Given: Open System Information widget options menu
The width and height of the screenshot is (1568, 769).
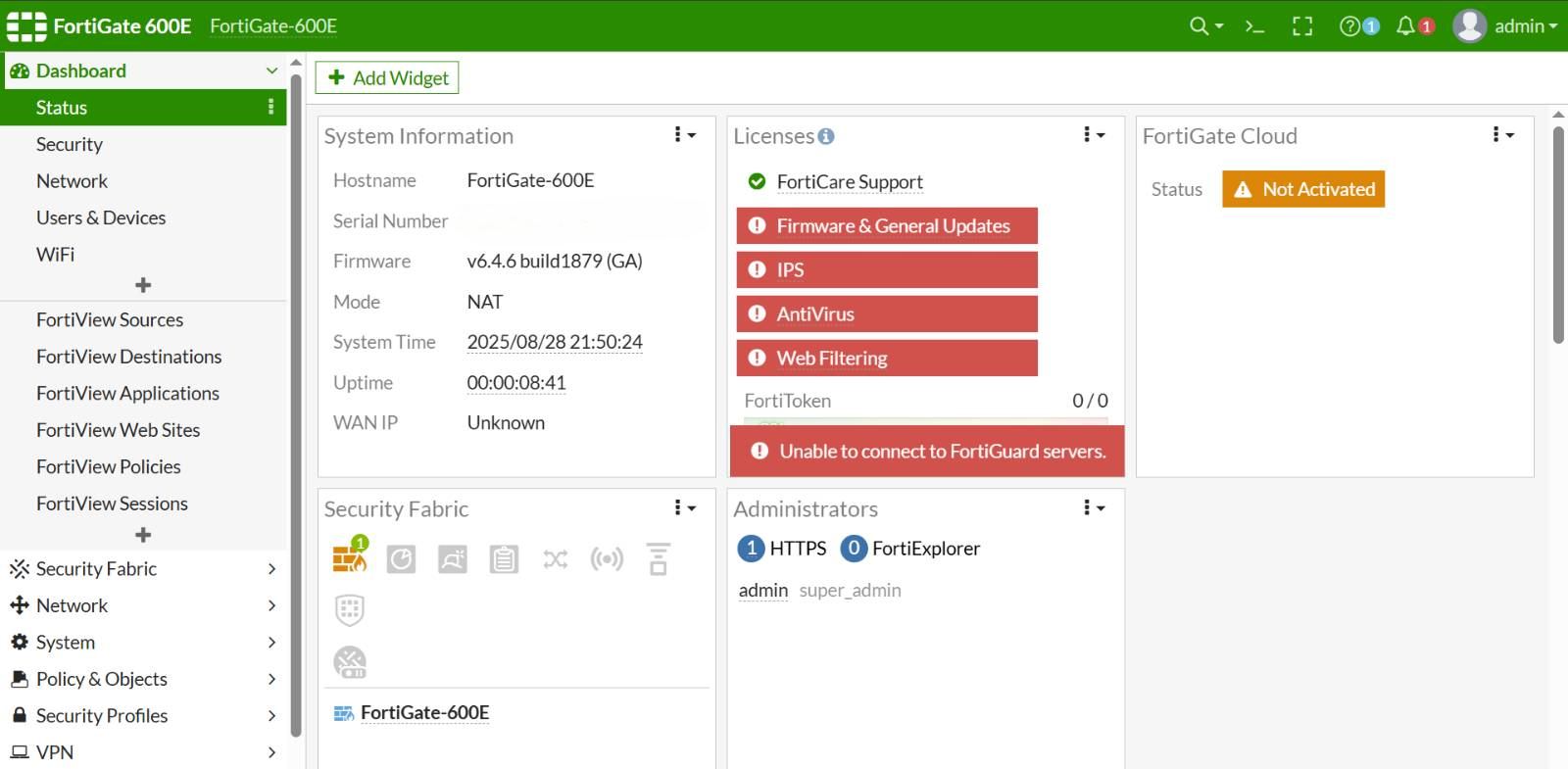Looking at the screenshot, I should [x=684, y=134].
